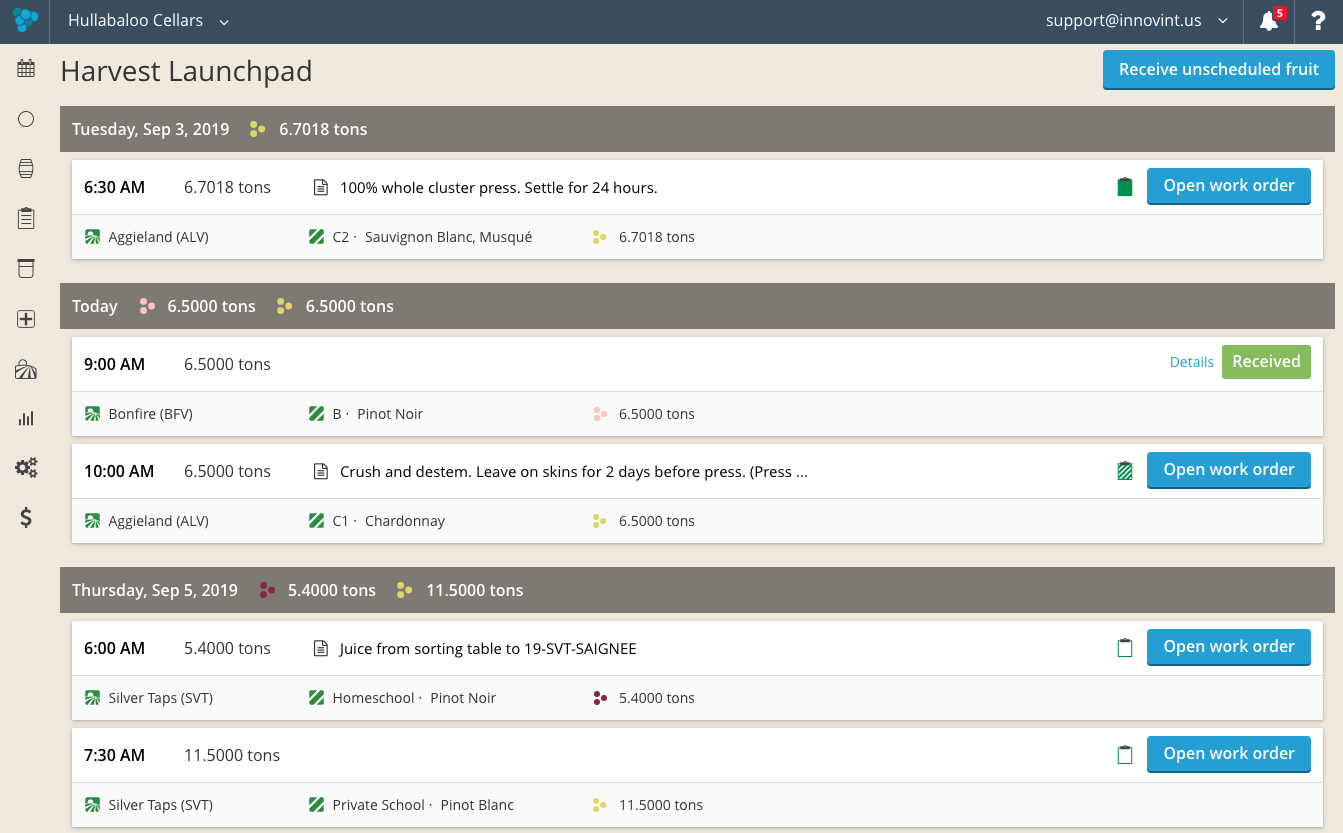
Task: Click the plus box sidebar icon
Action: (26, 319)
